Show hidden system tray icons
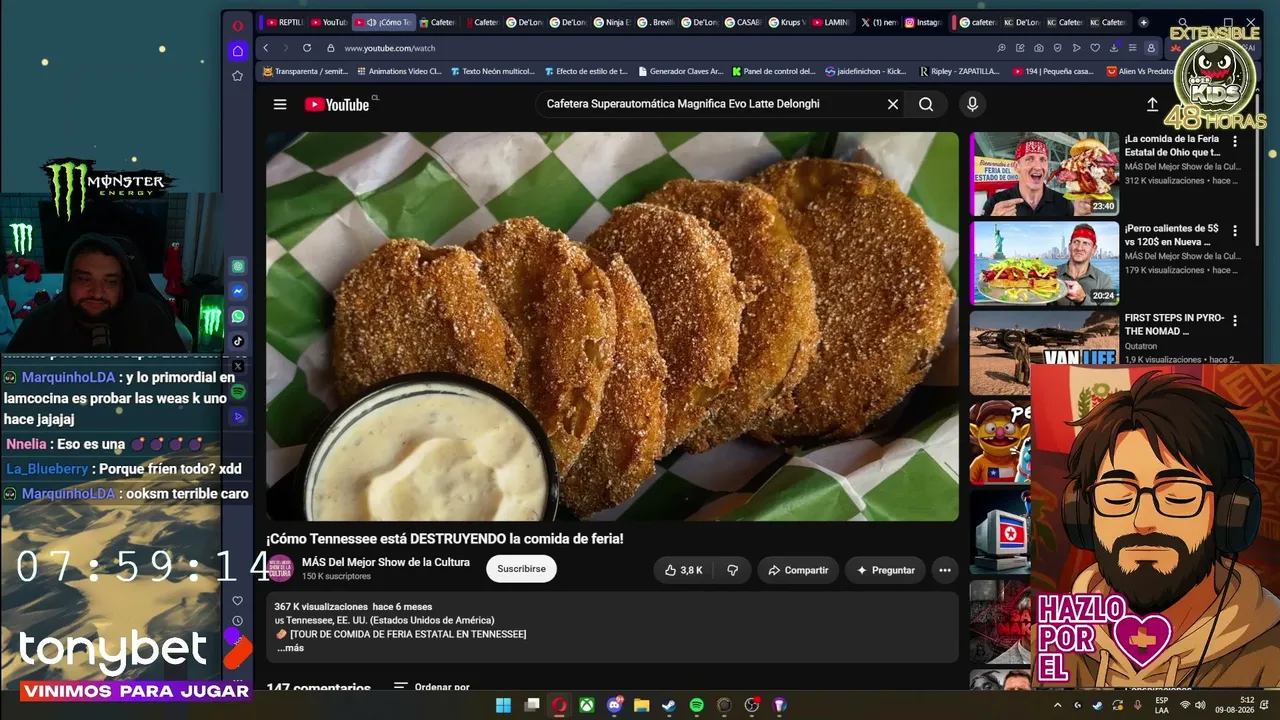 click(1058, 705)
